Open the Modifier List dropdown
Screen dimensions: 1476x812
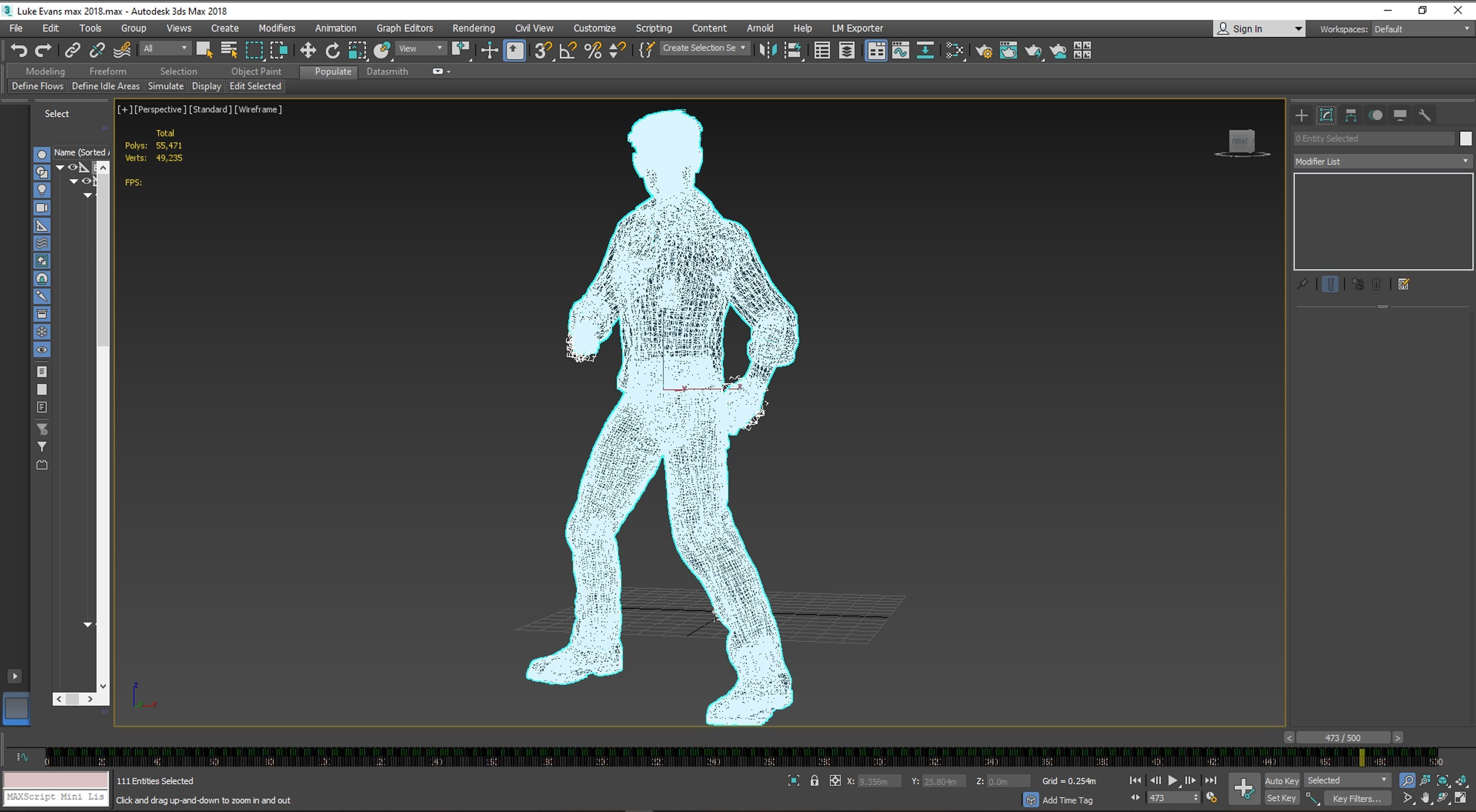(1383, 161)
